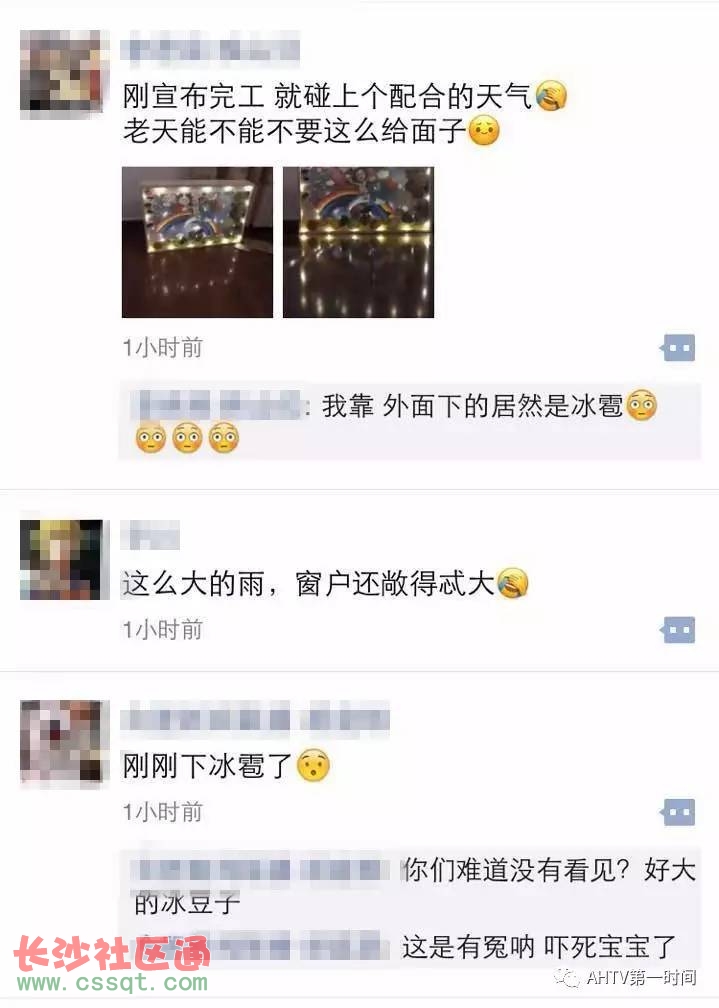Viewport: 719px width, 1008px height.
Task: Open the right rainbow frame photo
Action: pyautogui.click(x=359, y=242)
